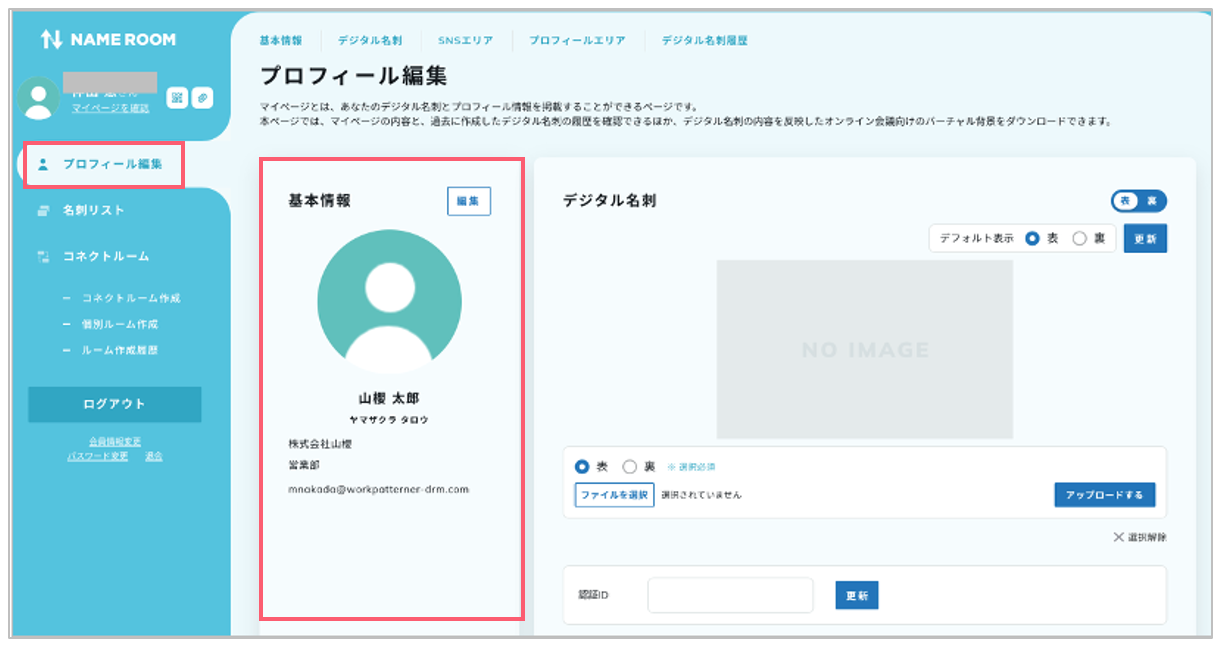1222x648 pixels.
Task: Select 裏 radio in the upload section
Action: click(x=630, y=467)
